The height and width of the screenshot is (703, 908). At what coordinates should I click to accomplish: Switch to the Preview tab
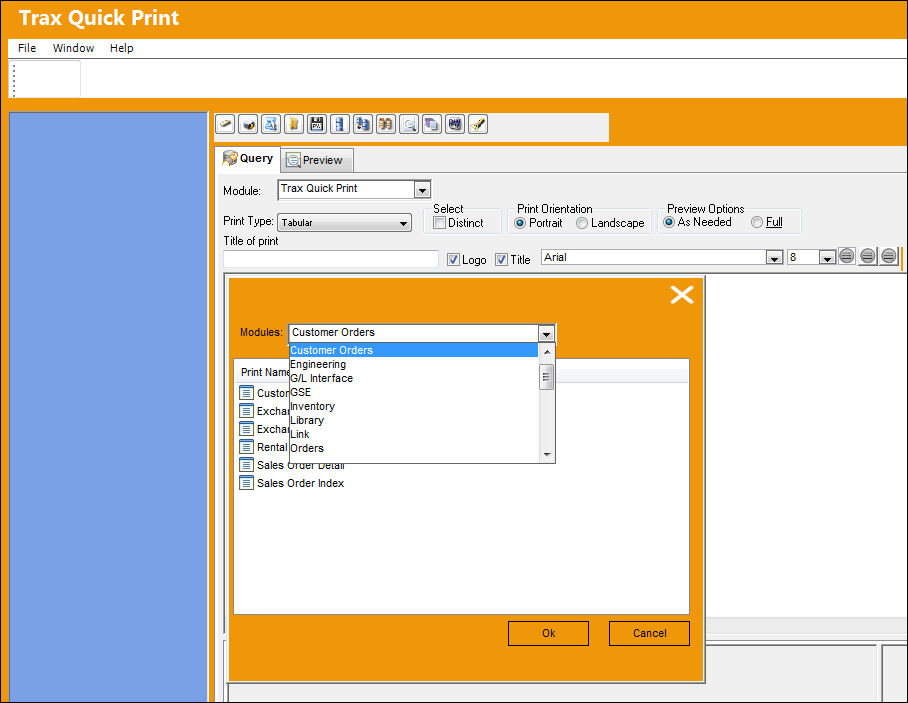click(x=317, y=160)
